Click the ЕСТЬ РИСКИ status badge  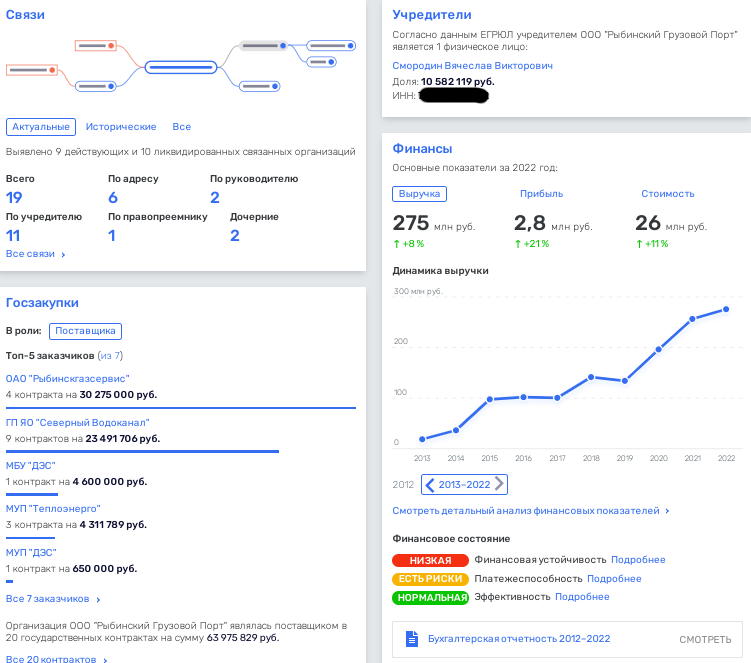(x=430, y=579)
